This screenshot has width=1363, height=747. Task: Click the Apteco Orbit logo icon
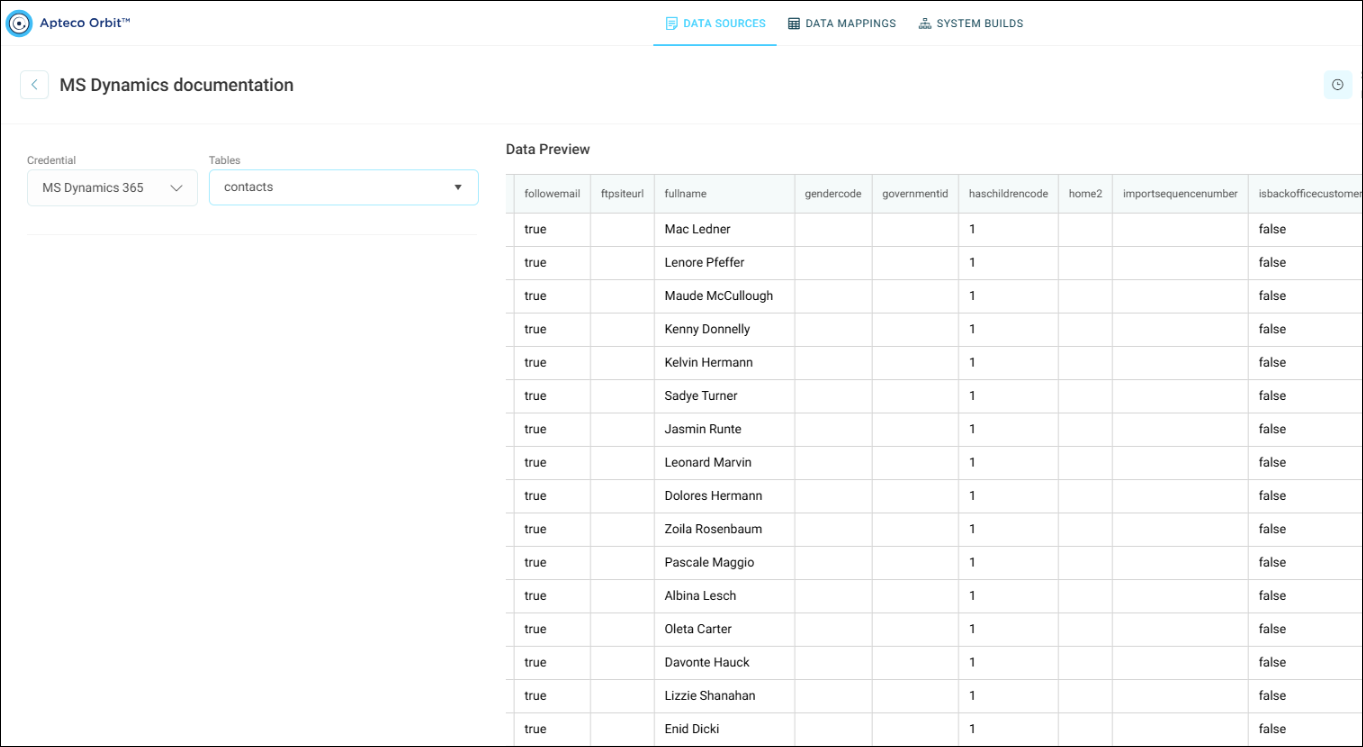coord(19,23)
